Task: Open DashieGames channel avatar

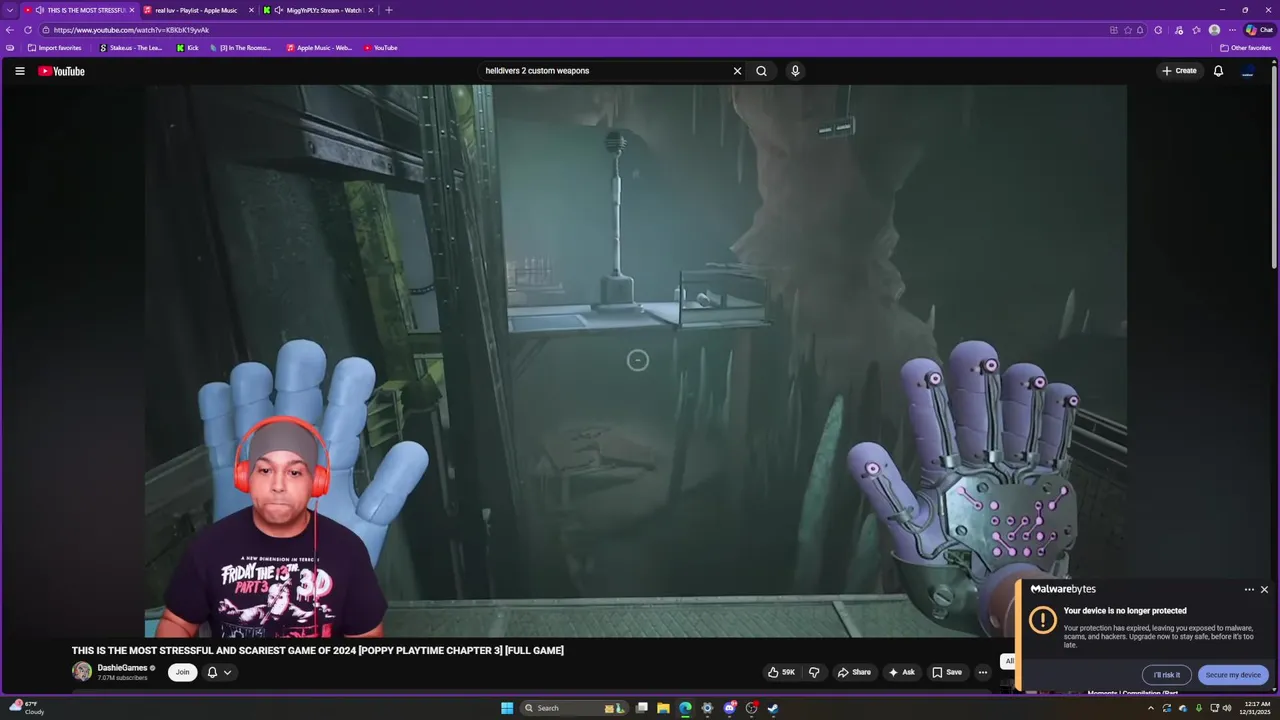Action: pos(82,672)
